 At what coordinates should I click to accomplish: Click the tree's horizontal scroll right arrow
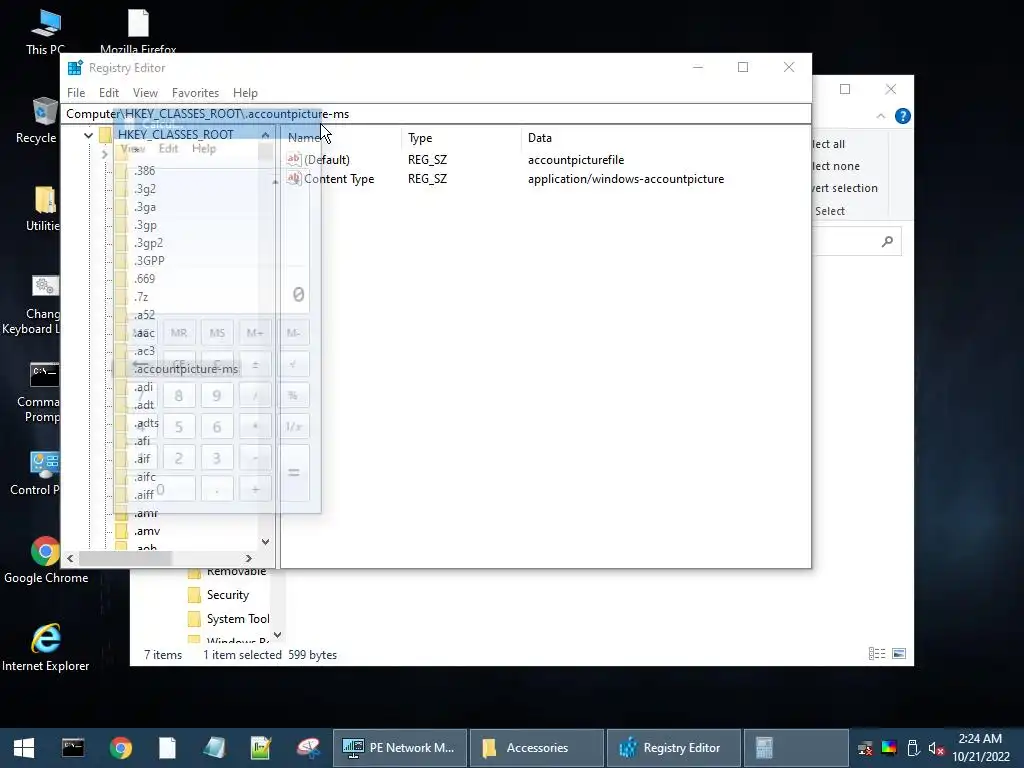tap(248, 558)
